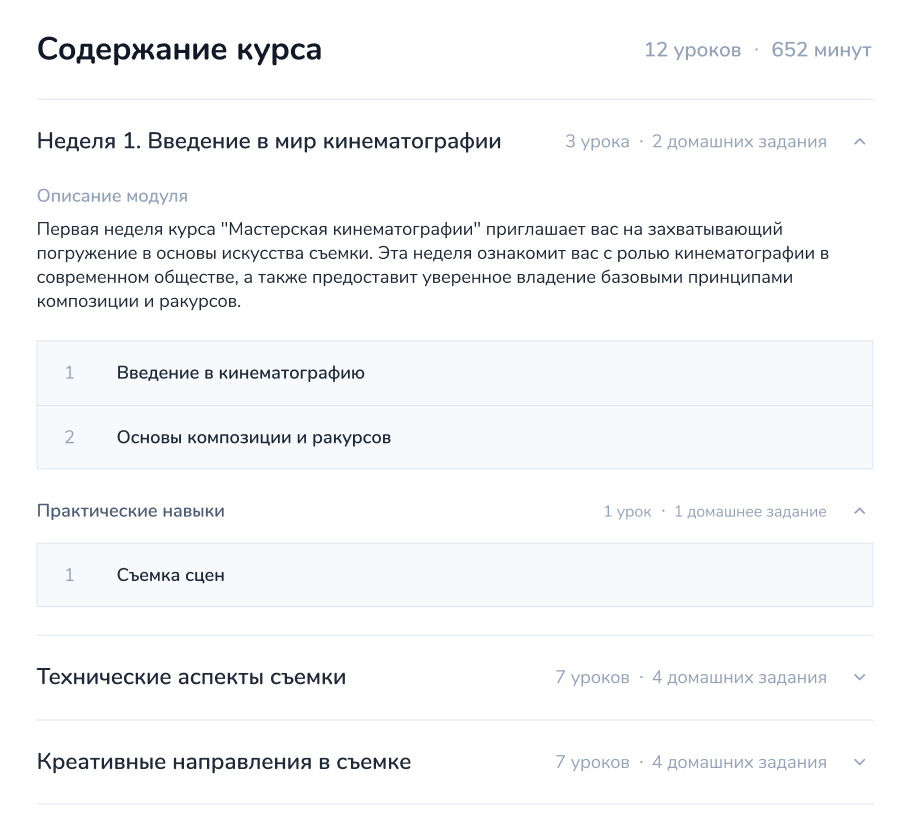Click the Описание модуля label
The width and height of the screenshot is (910, 832).
(x=112, y=196)
